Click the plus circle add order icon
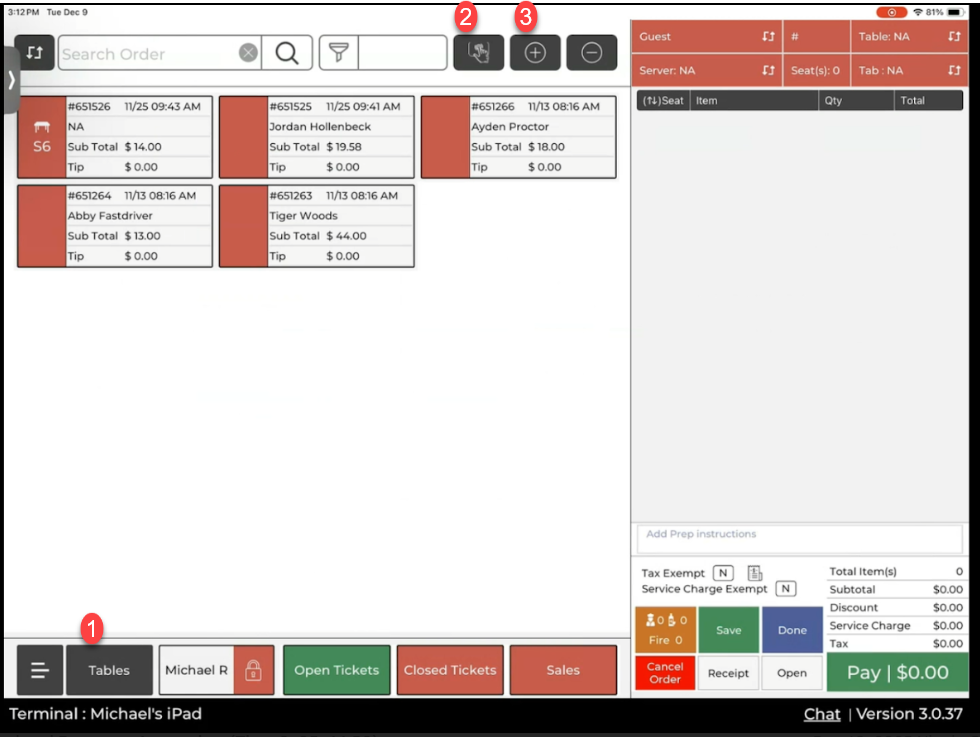Image resolution: width=980 pixels, height=737 pixels. (x=535, y=53)
